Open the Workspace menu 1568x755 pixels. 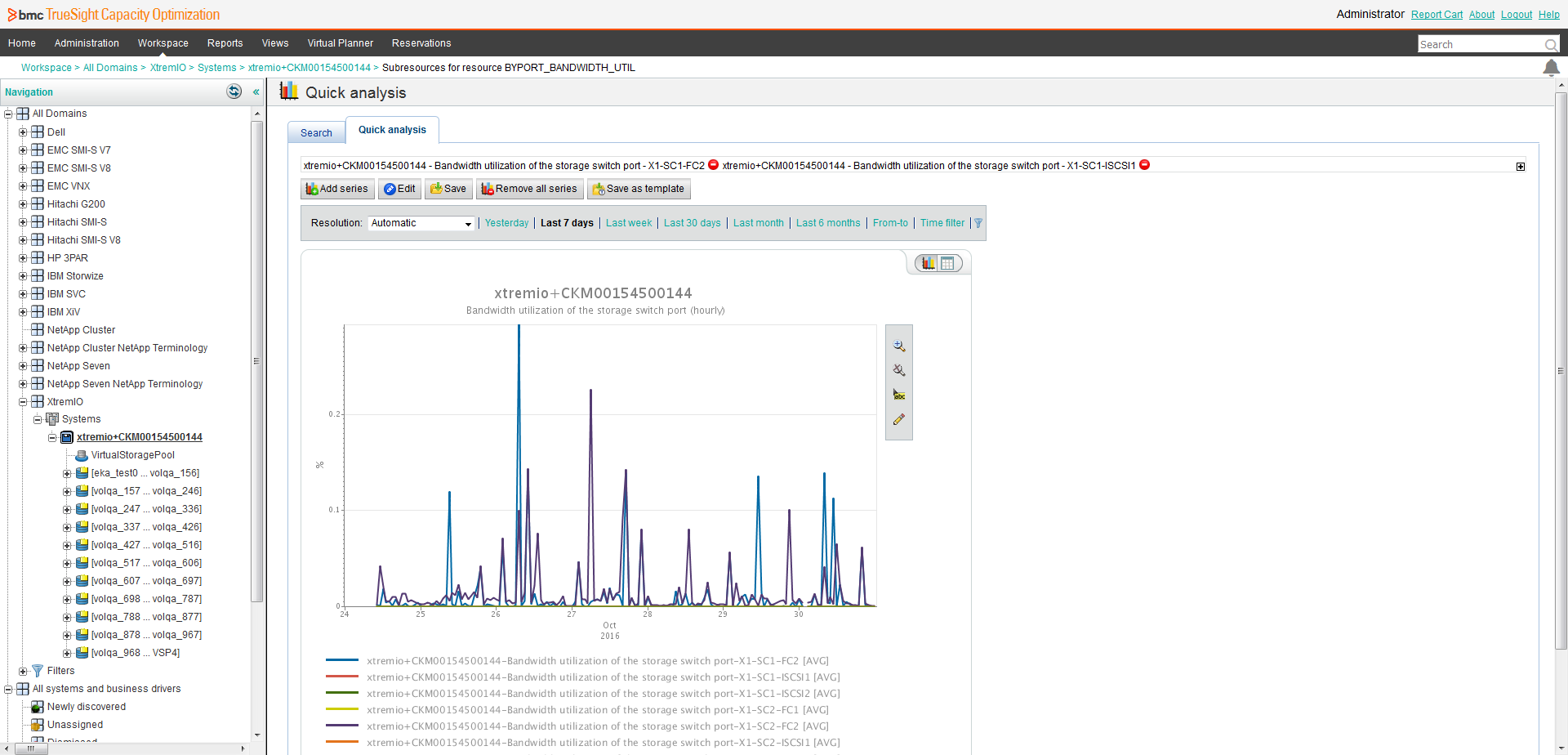click(x=163, y=43)
